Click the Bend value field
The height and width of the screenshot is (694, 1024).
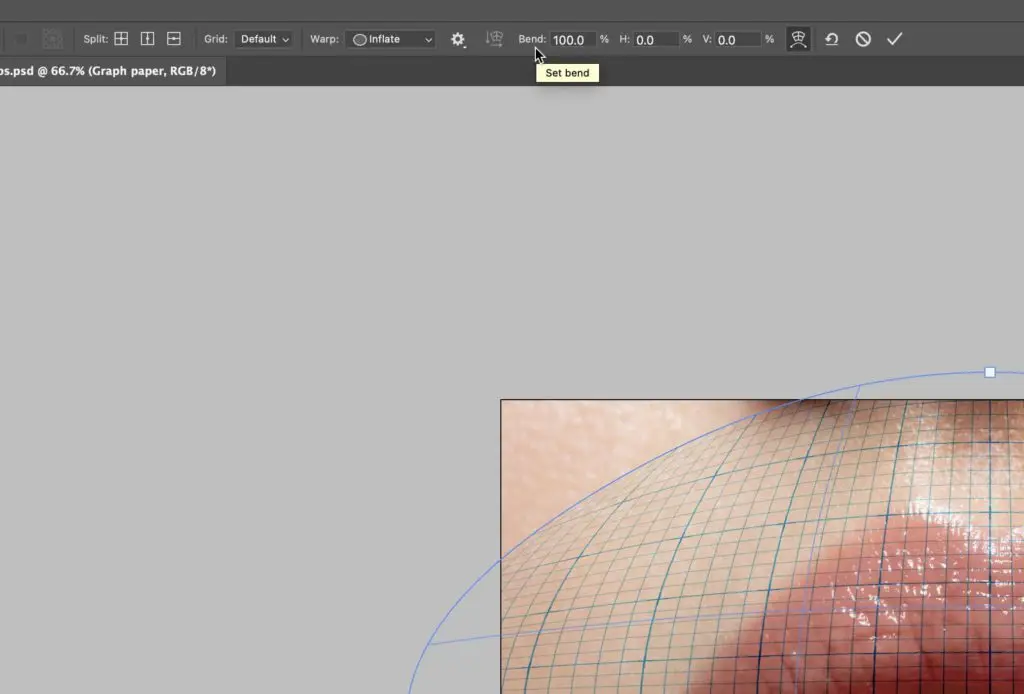pos(573,40)
